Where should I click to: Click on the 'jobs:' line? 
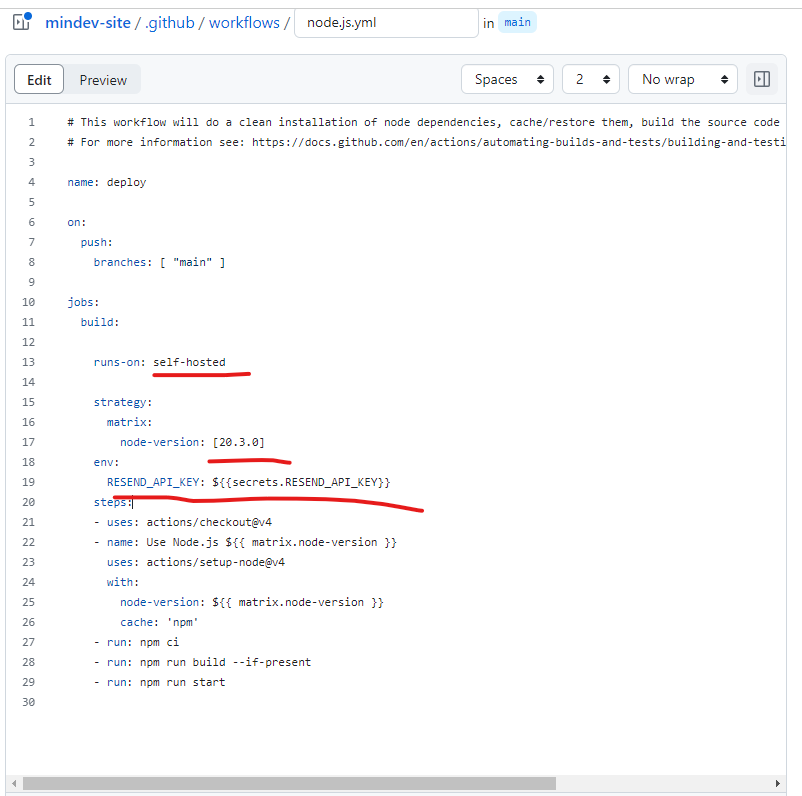pyautogui.click(x=83, y=302)
